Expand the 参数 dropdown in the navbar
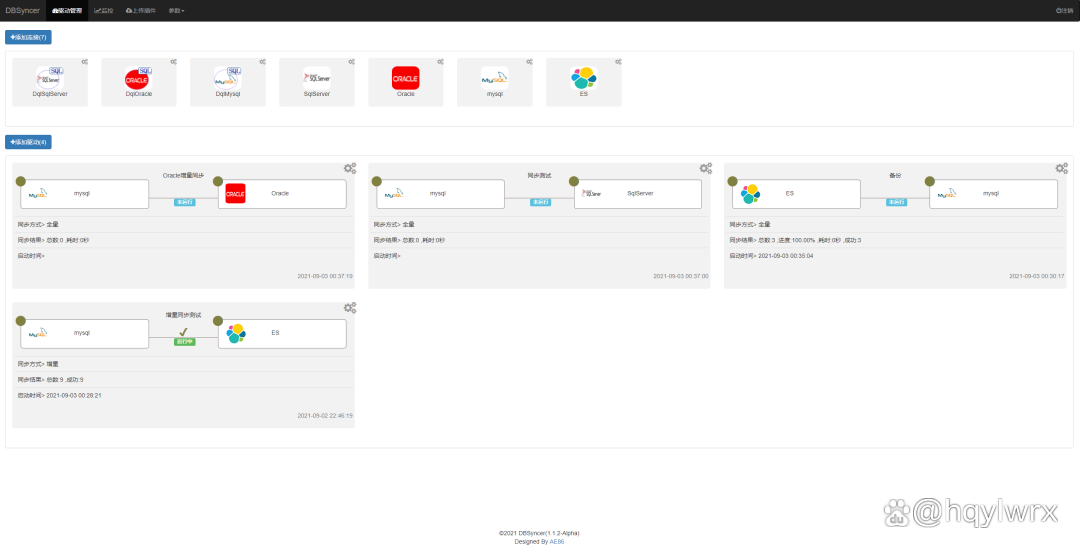The image size is (1080, 550). [x=176, y=11]
